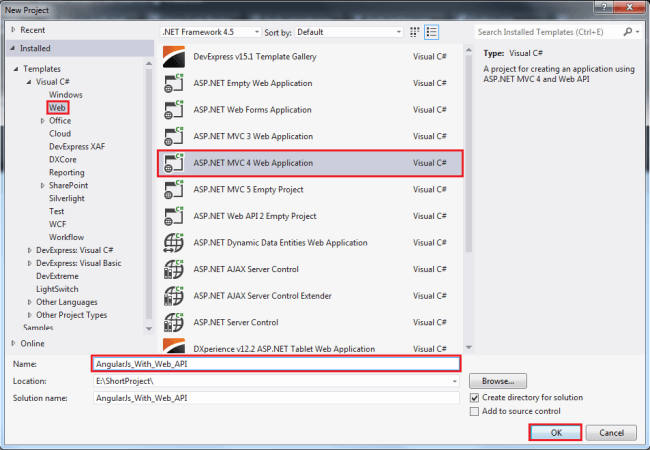The width and height of the screenshot is (650, 450).
Task: Select the DevExpress XAF category
Action: coord(77,146)
